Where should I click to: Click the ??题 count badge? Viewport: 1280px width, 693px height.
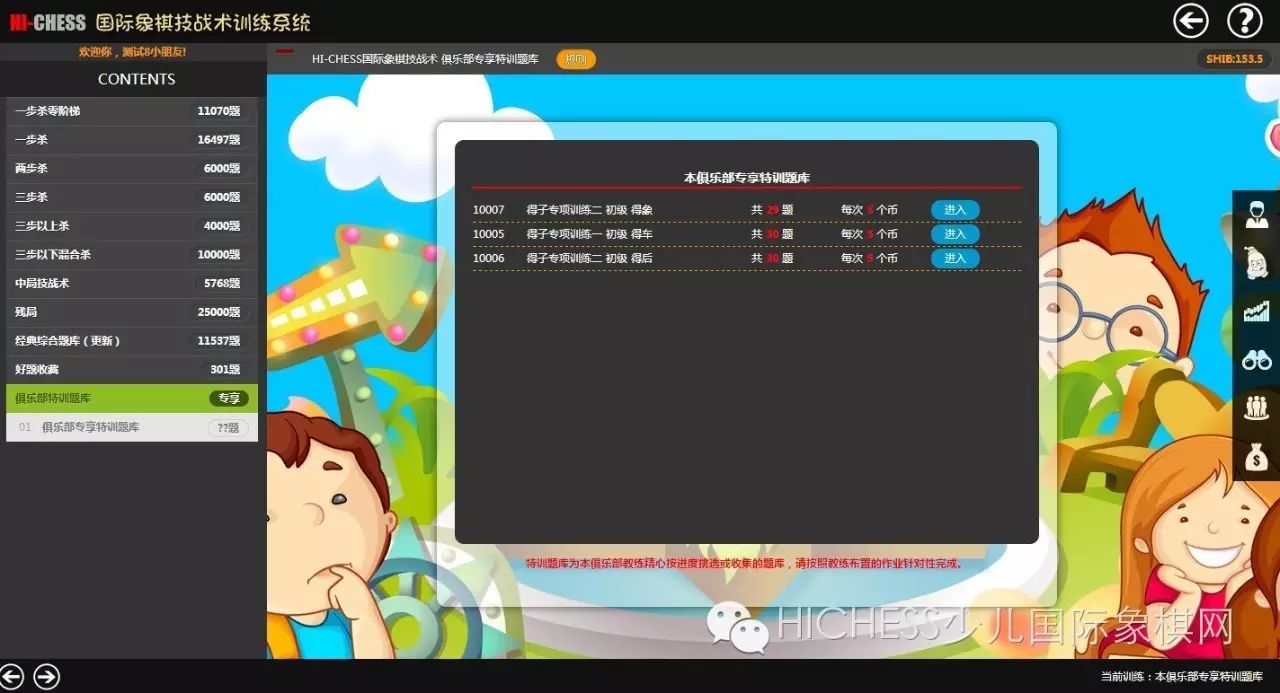tap(228, 427)
